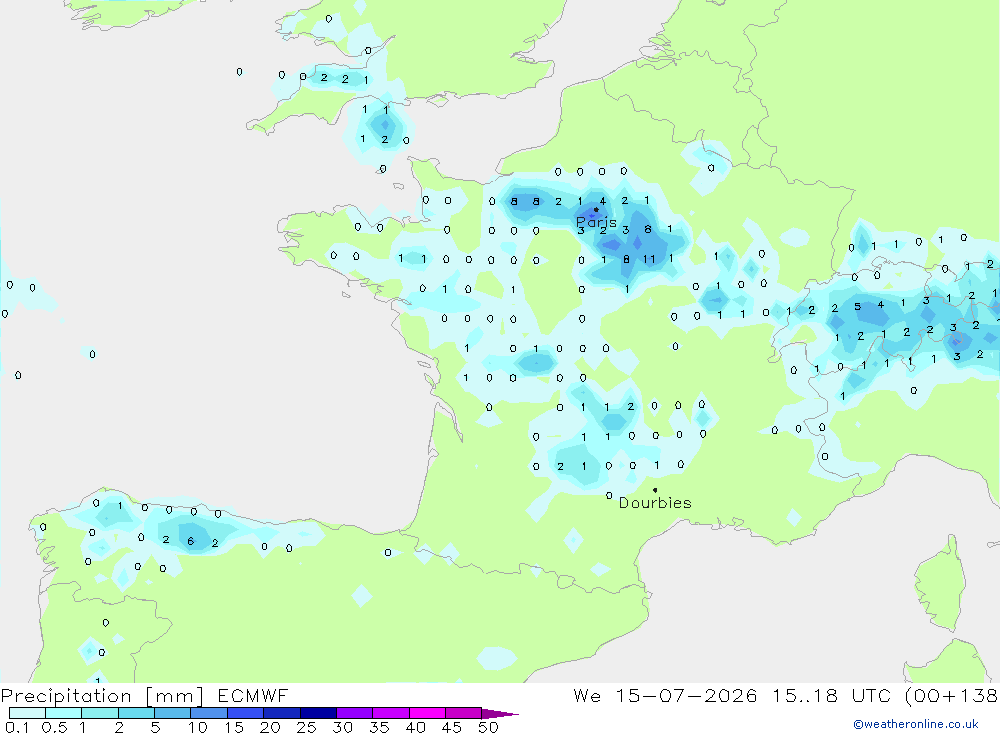1000x733 pixels.
Task: Click the weatheronline.co.uk copyright link
Action: pyautogui.click(x=916, y=724)
